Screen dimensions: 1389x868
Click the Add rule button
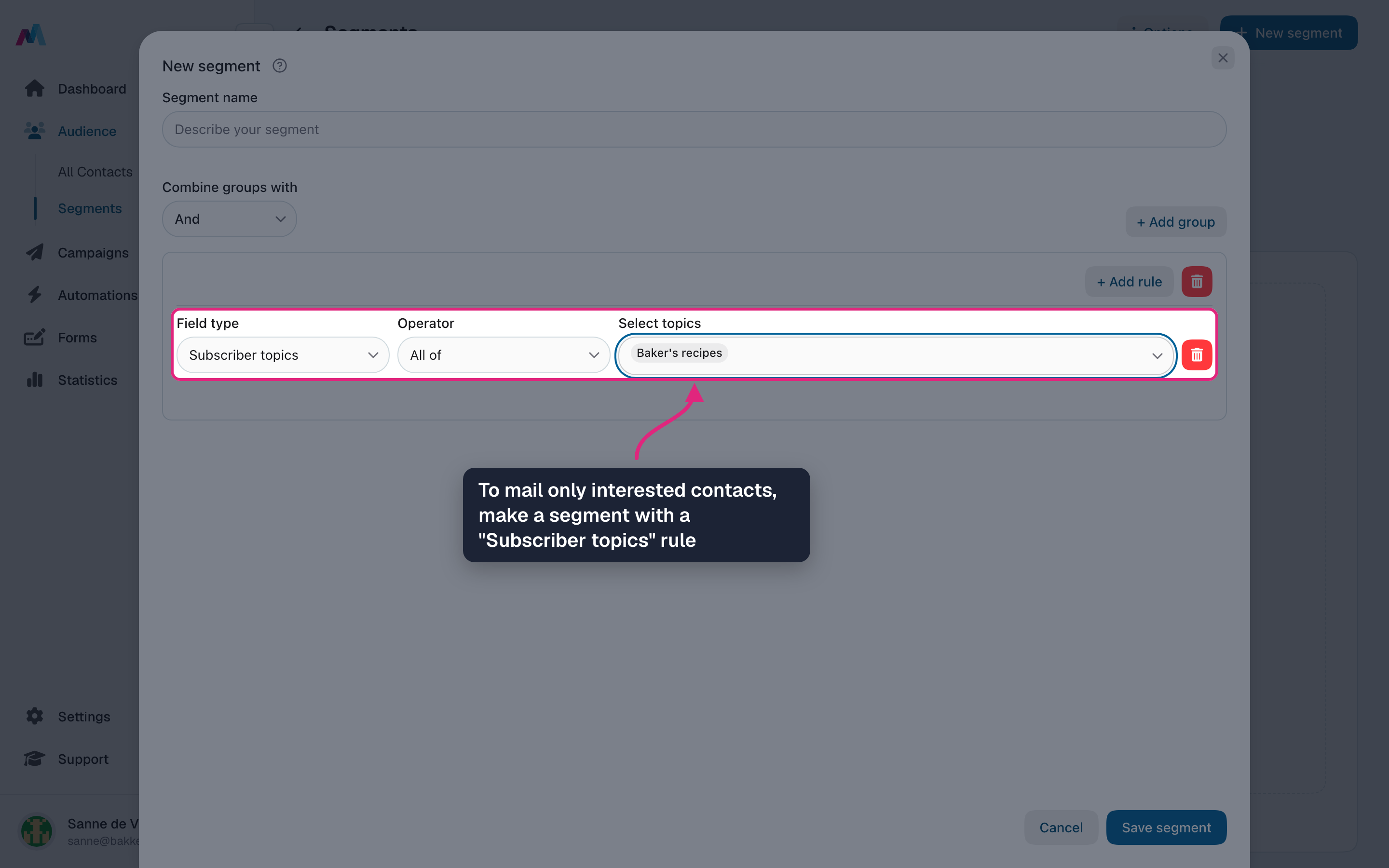1129,282
